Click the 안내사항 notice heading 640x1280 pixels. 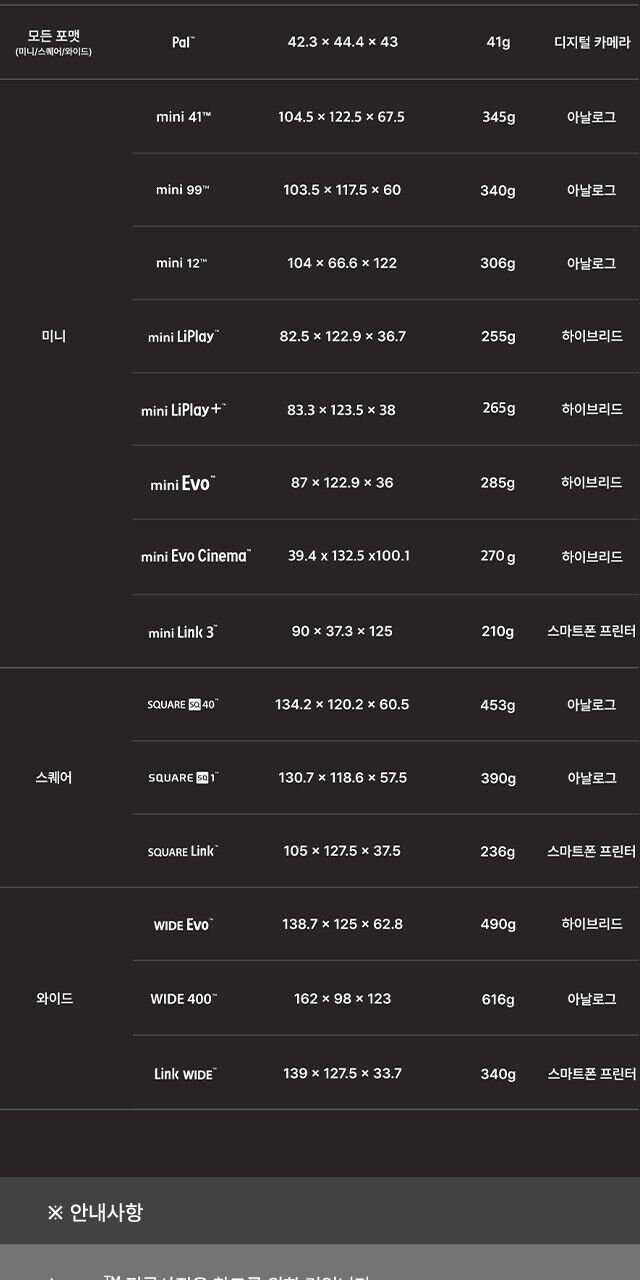(95, 1213)
